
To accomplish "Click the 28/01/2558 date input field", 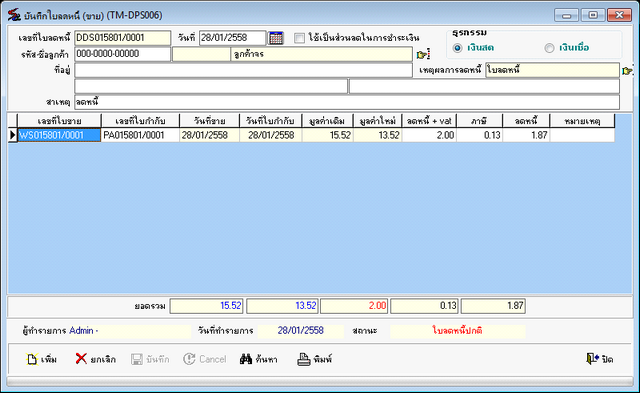I will click(233, 38).
